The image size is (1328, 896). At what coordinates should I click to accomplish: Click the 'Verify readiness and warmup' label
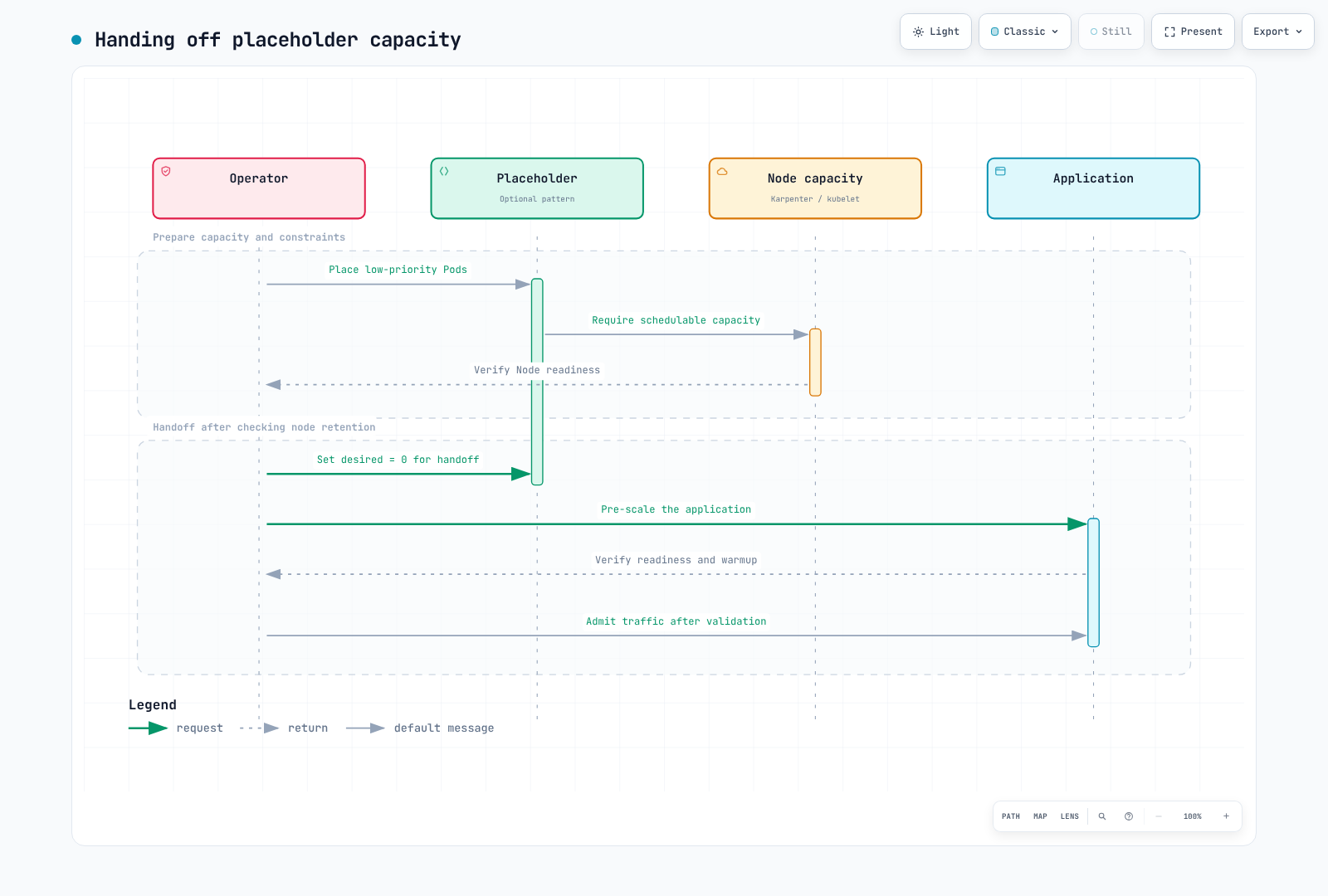[x=676, y=560]
